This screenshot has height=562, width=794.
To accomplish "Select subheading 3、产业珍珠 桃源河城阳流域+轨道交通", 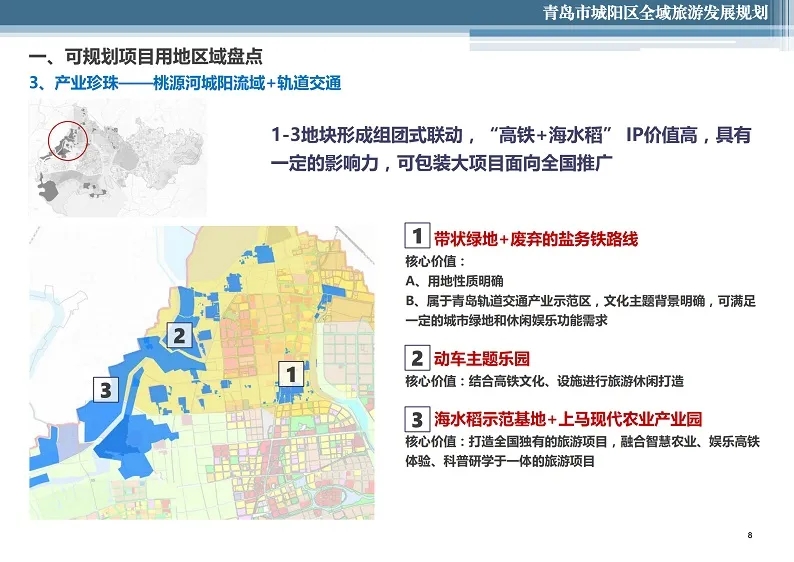I will [185, 83].
